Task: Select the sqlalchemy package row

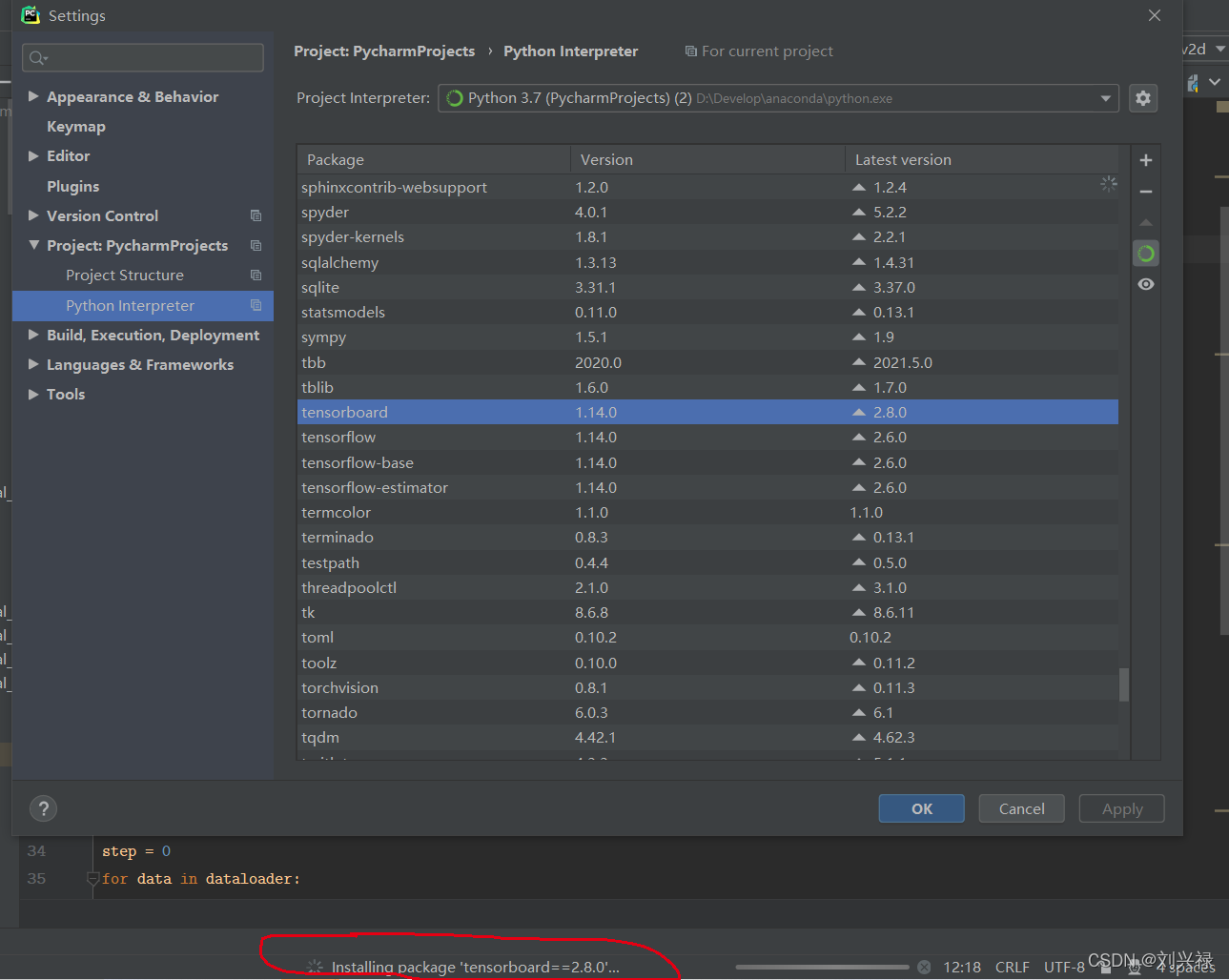Action: coord(707,262)
